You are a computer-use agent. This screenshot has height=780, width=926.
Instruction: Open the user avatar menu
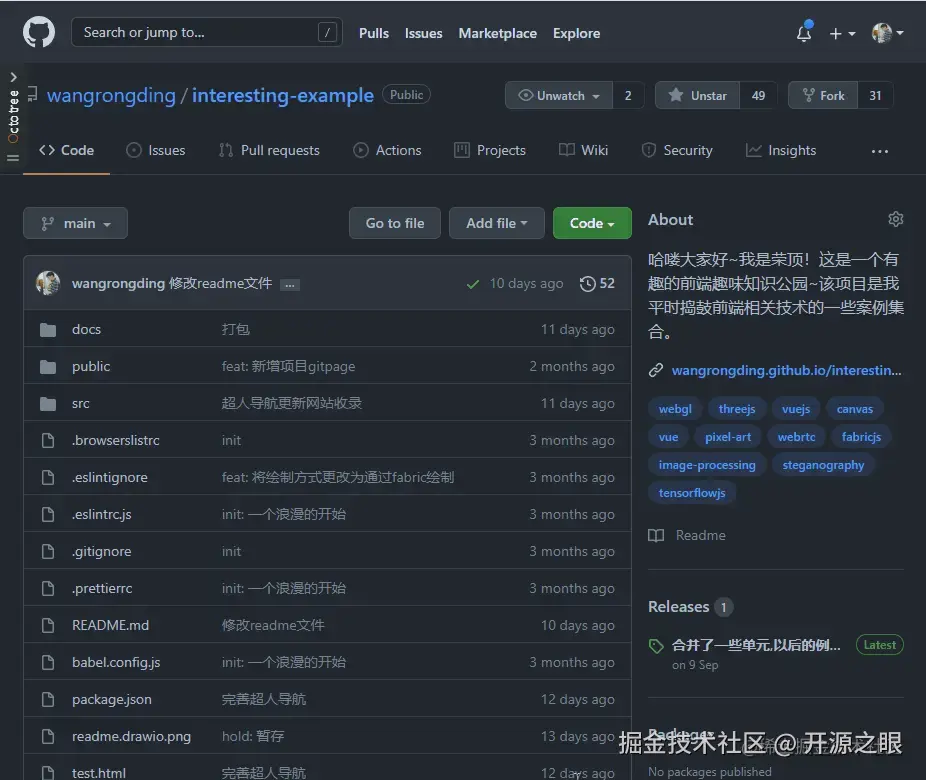pyautogui.click(x=888, y=33)
